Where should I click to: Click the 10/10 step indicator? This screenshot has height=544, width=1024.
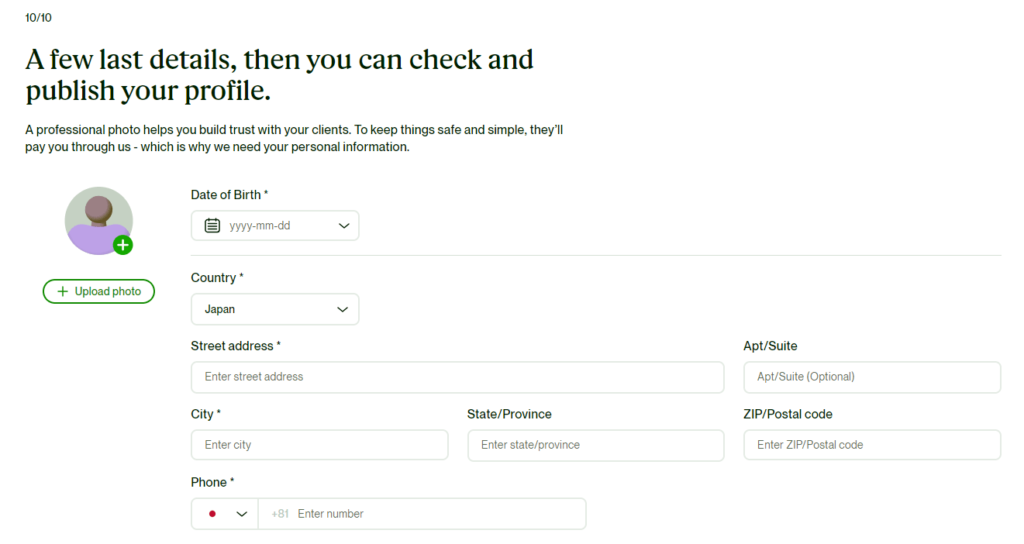coord(38,18)
